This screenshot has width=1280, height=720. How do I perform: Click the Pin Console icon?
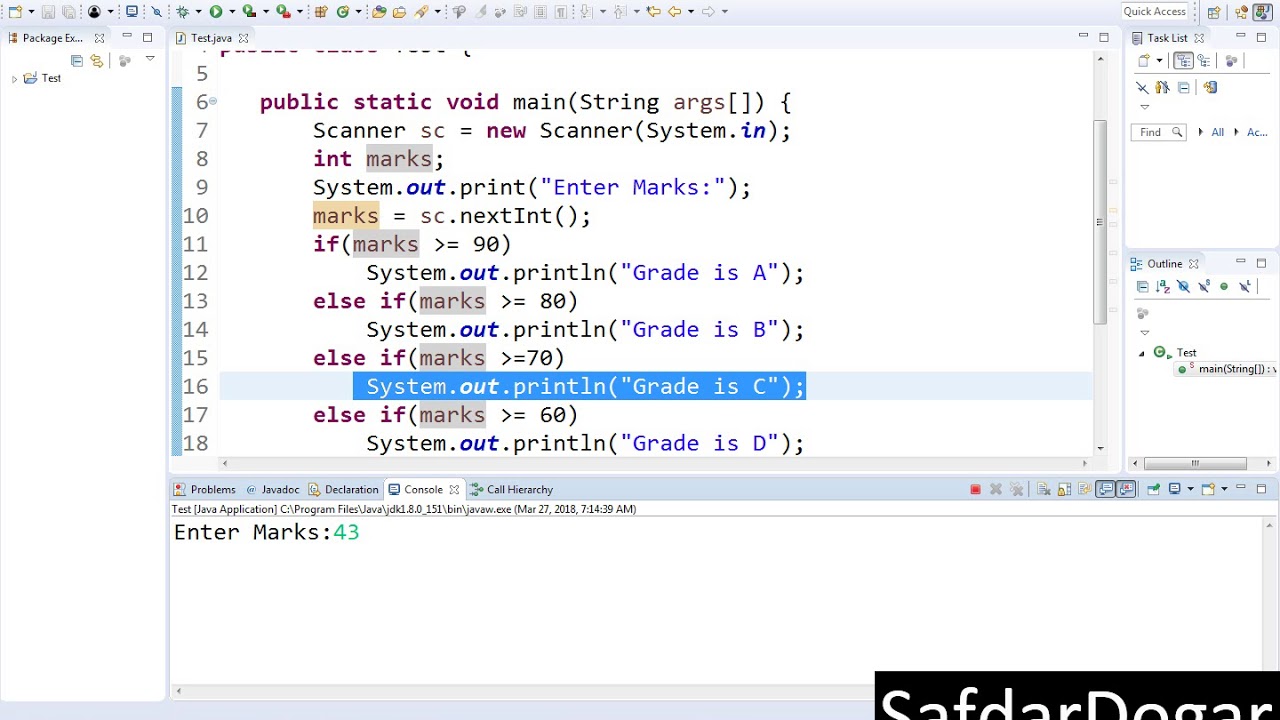click(1153, 489)
